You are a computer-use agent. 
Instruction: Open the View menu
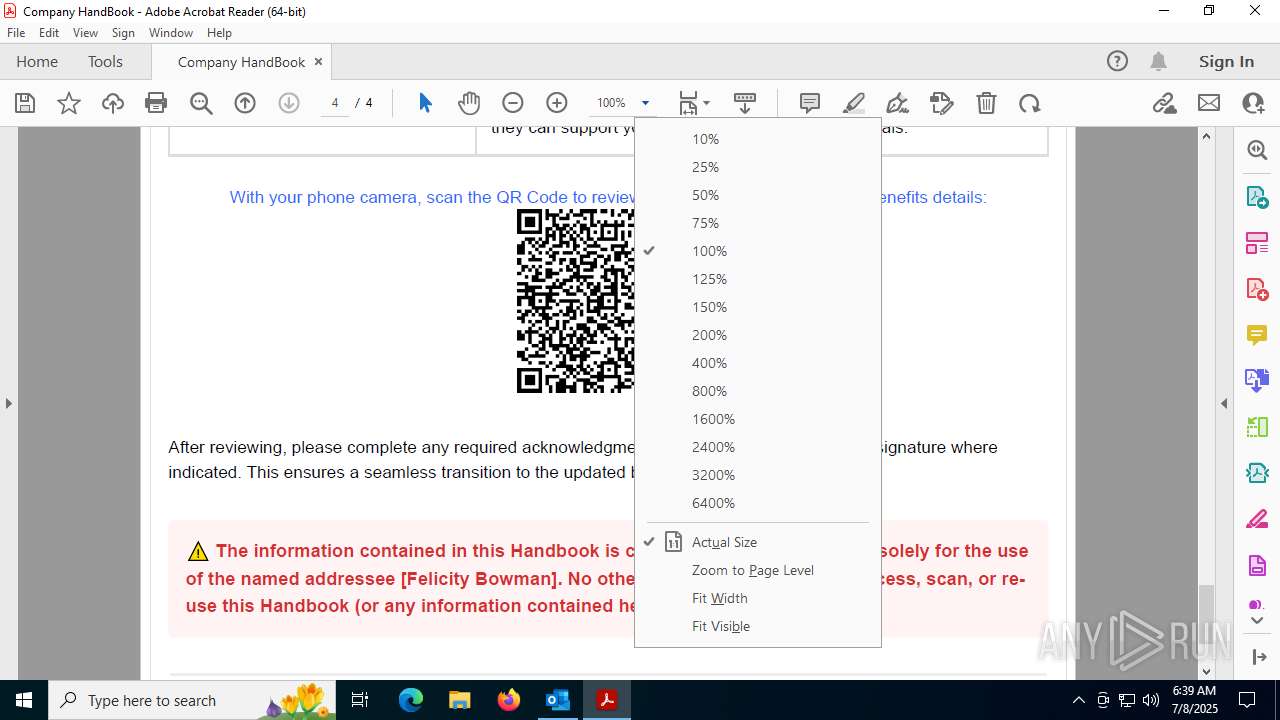tap(85, 32)
